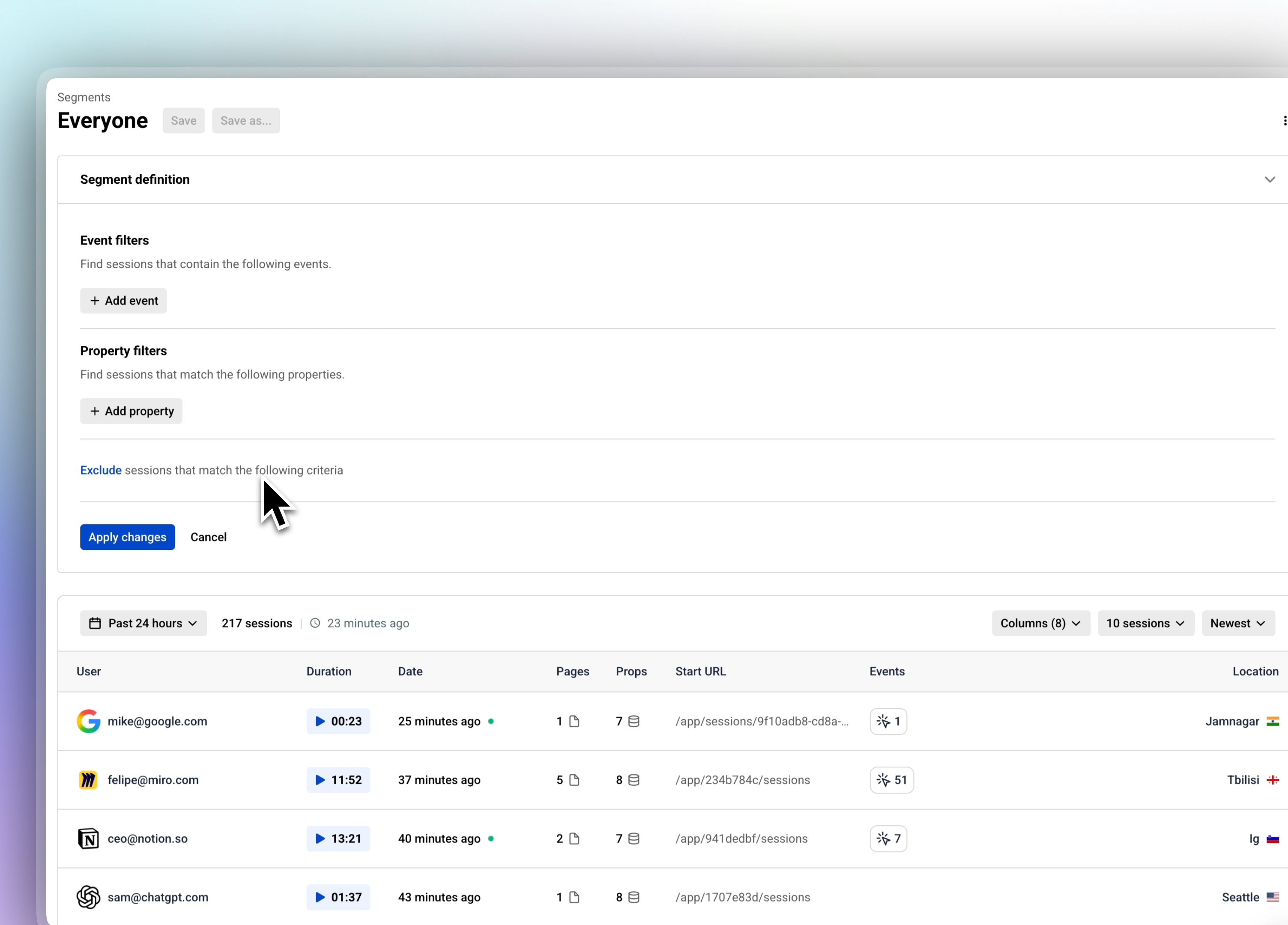Image resolution: width=1288 pixels, height=925 pixels.
Task: Click start URL /app/234b784c/sessions
Action: [x=742, y=780]
